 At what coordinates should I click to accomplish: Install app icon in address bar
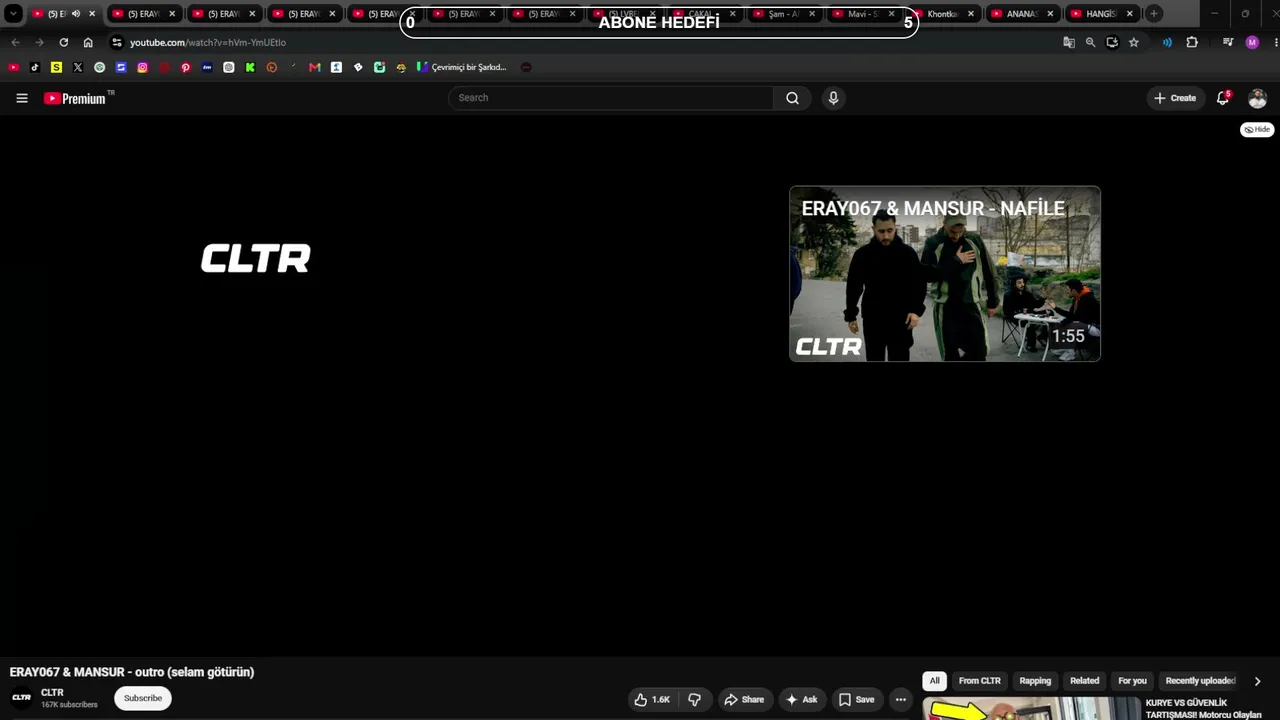coord(1112,43)
